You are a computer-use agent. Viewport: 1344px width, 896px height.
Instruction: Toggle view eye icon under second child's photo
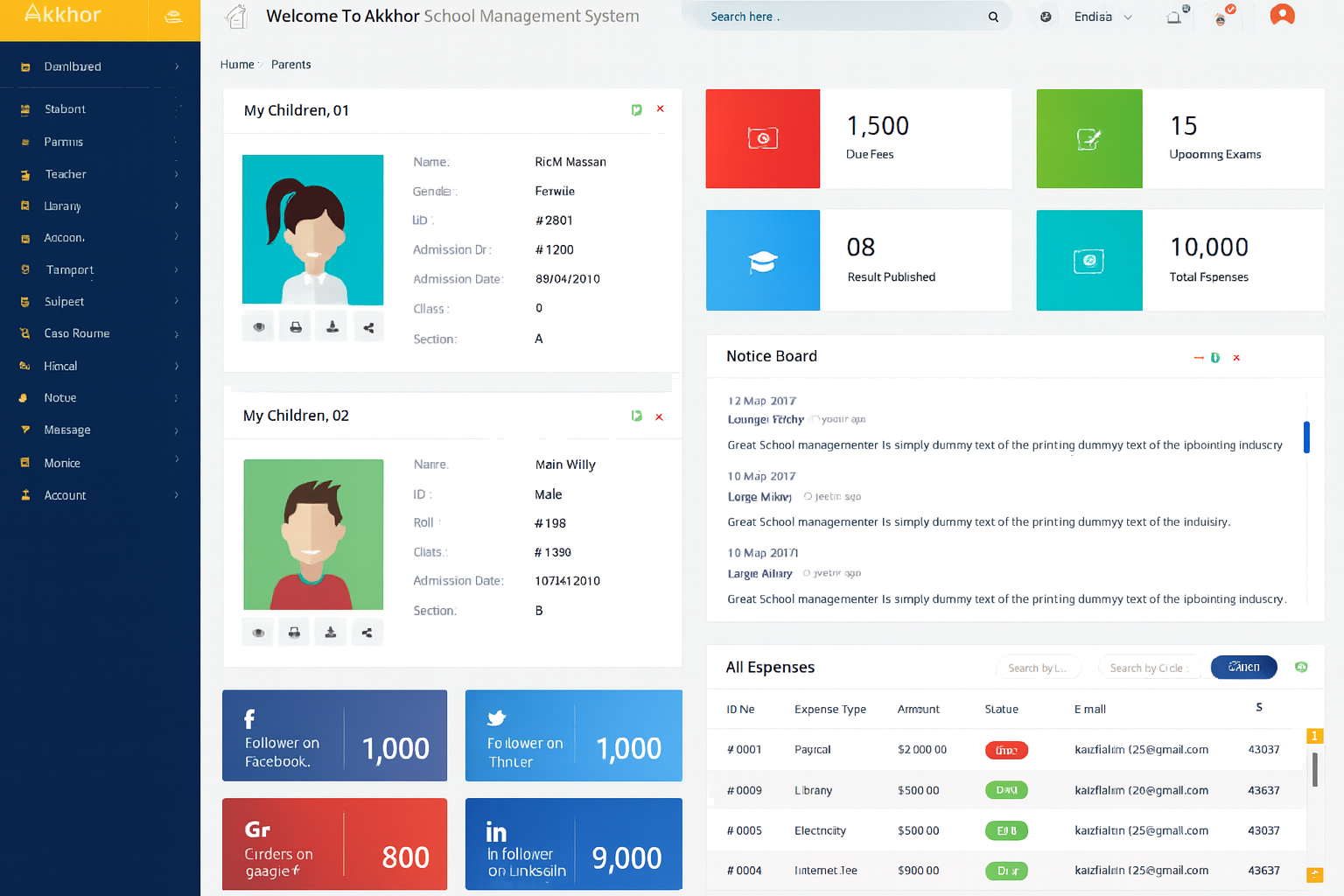258,633
